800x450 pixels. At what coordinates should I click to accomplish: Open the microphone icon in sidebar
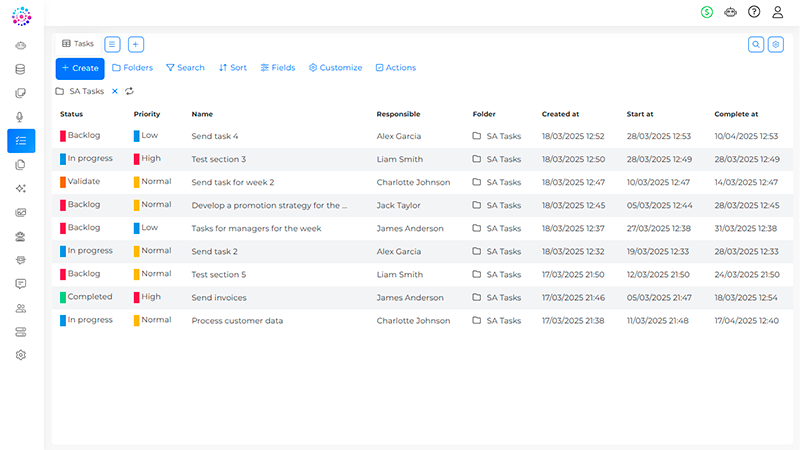(x=20, y=117)
